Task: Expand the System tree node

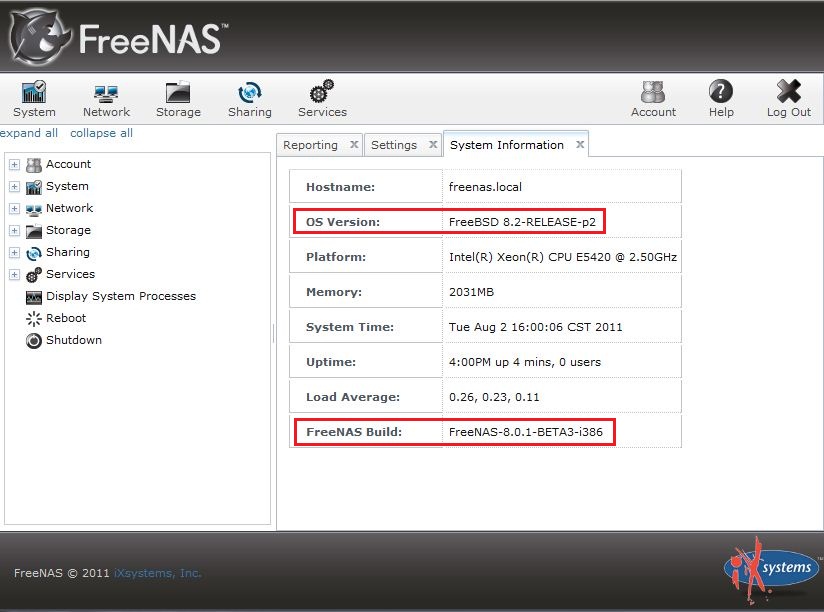Action: (14, 186)
